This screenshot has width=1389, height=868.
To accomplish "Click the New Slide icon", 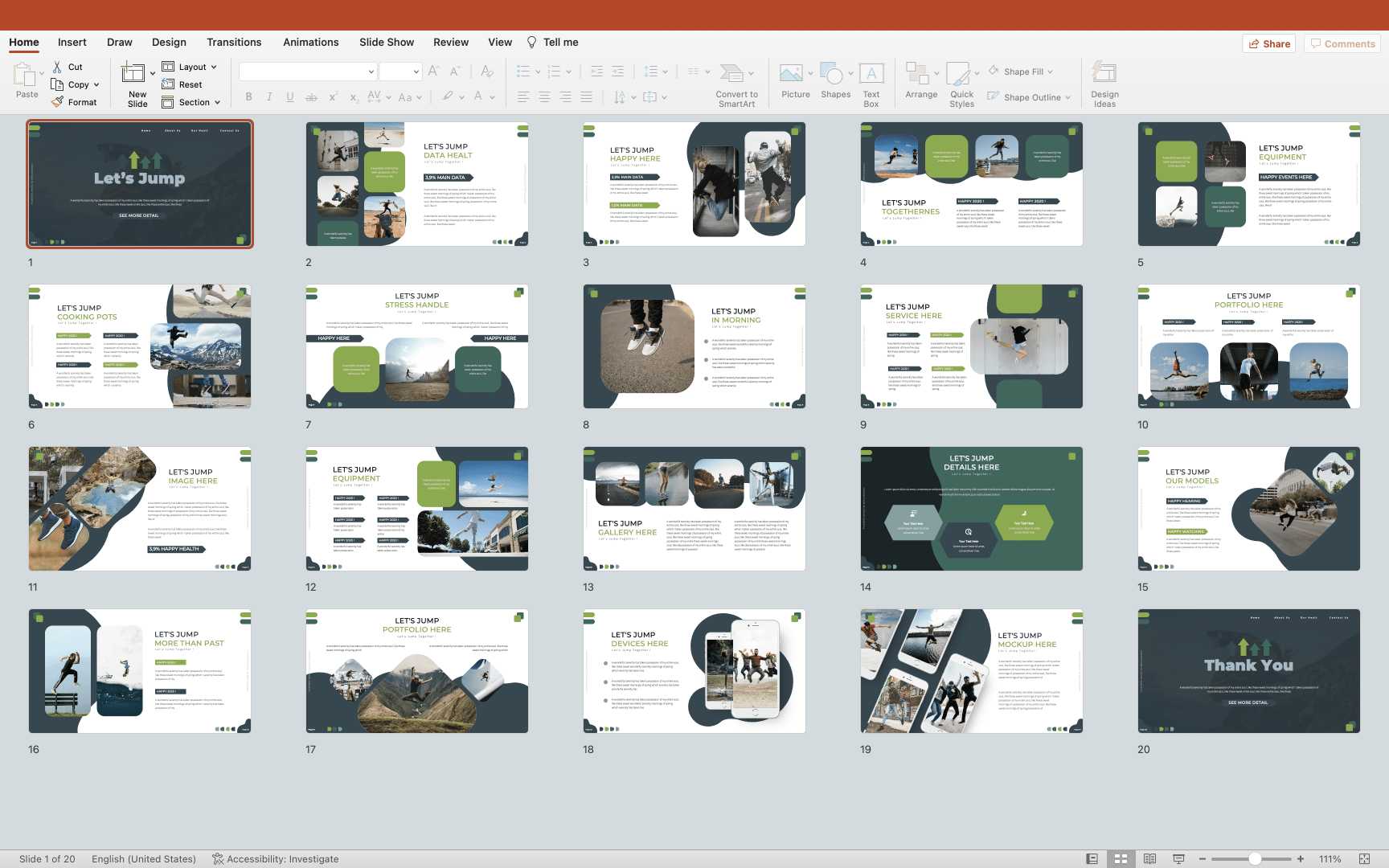I will (x=133, y=74).
